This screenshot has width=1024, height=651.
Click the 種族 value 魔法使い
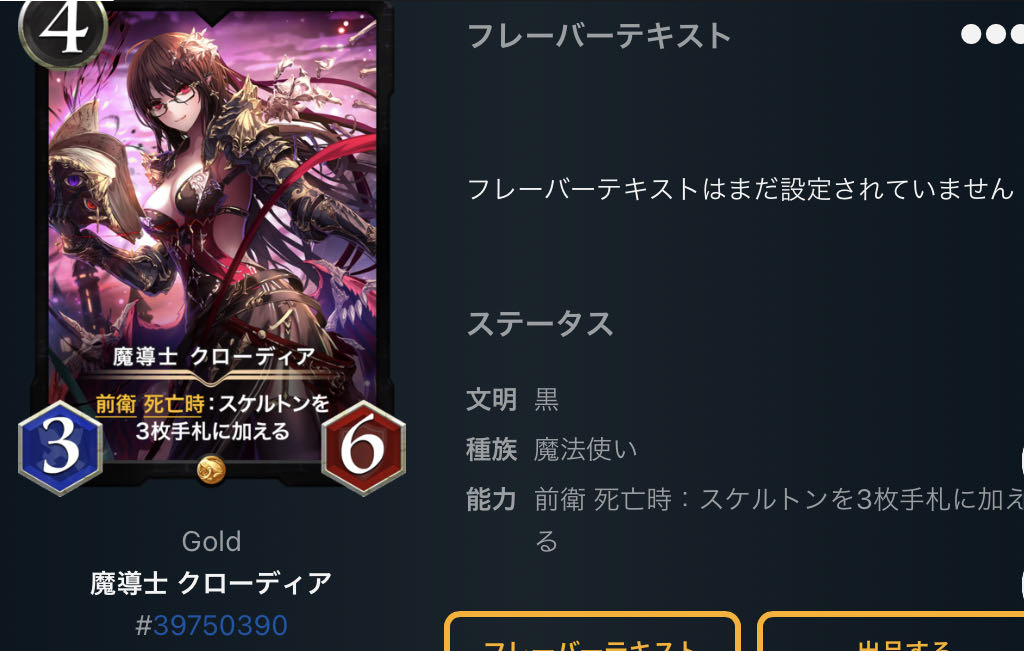click(x=584, y=449)
